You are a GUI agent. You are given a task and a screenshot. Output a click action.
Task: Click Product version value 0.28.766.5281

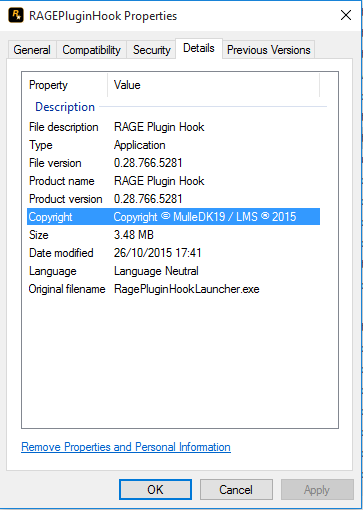coord(148,199)
